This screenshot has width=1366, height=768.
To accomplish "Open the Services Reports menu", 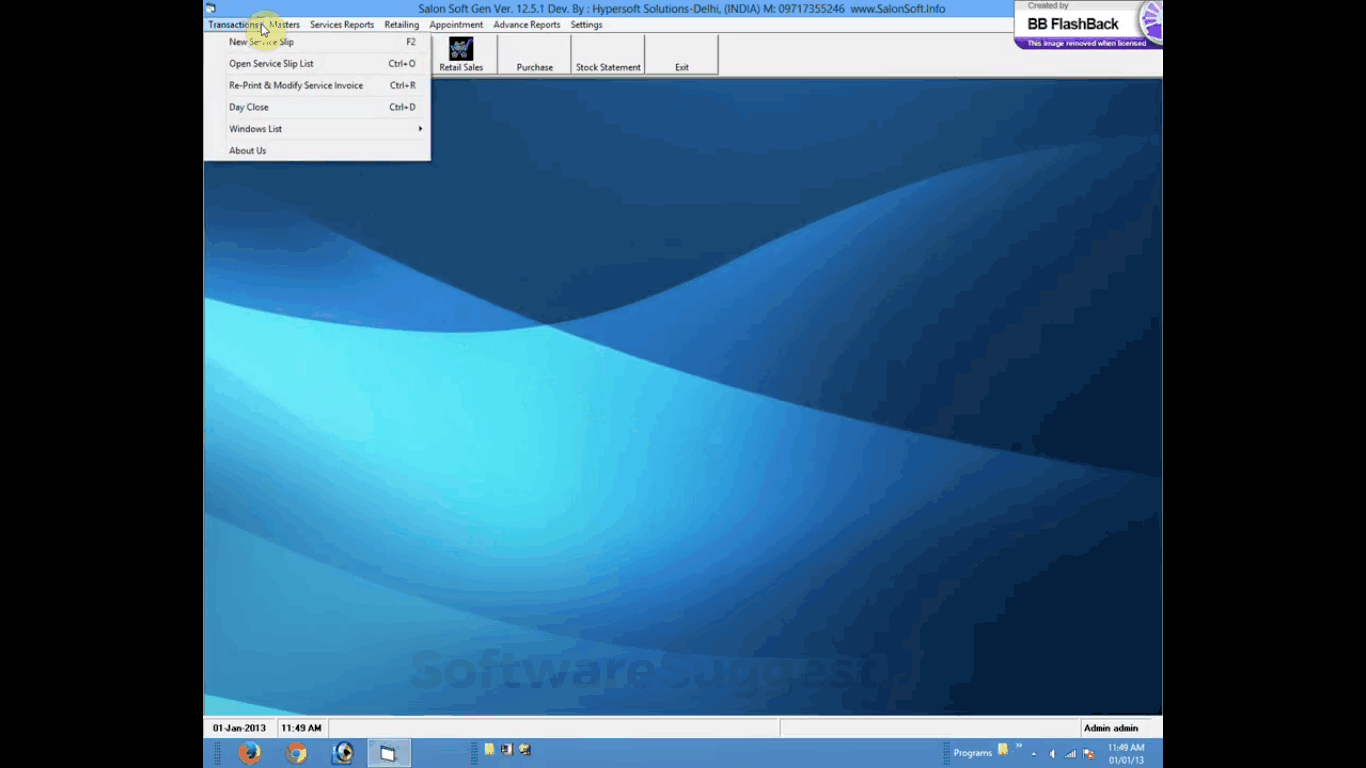I will point(342,25).
